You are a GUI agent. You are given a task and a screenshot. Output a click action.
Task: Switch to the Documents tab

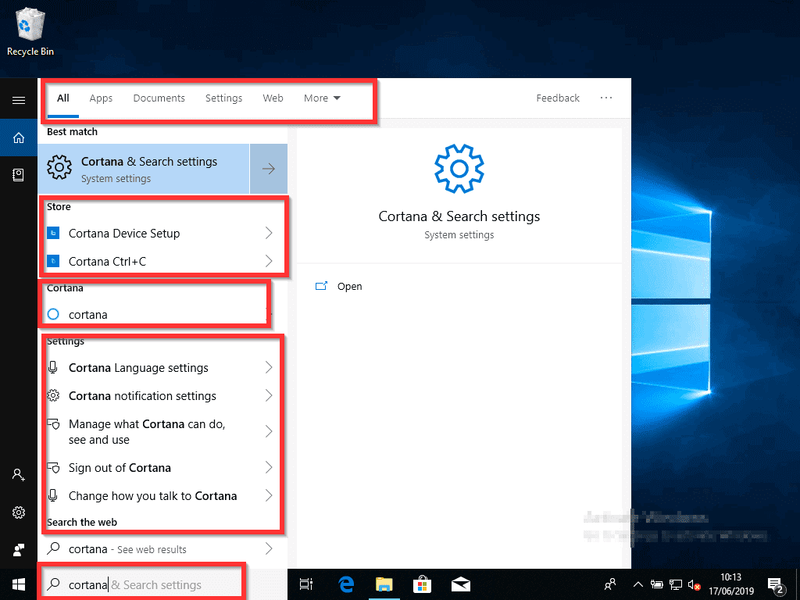pyautogui.click(x=159, y=98)
